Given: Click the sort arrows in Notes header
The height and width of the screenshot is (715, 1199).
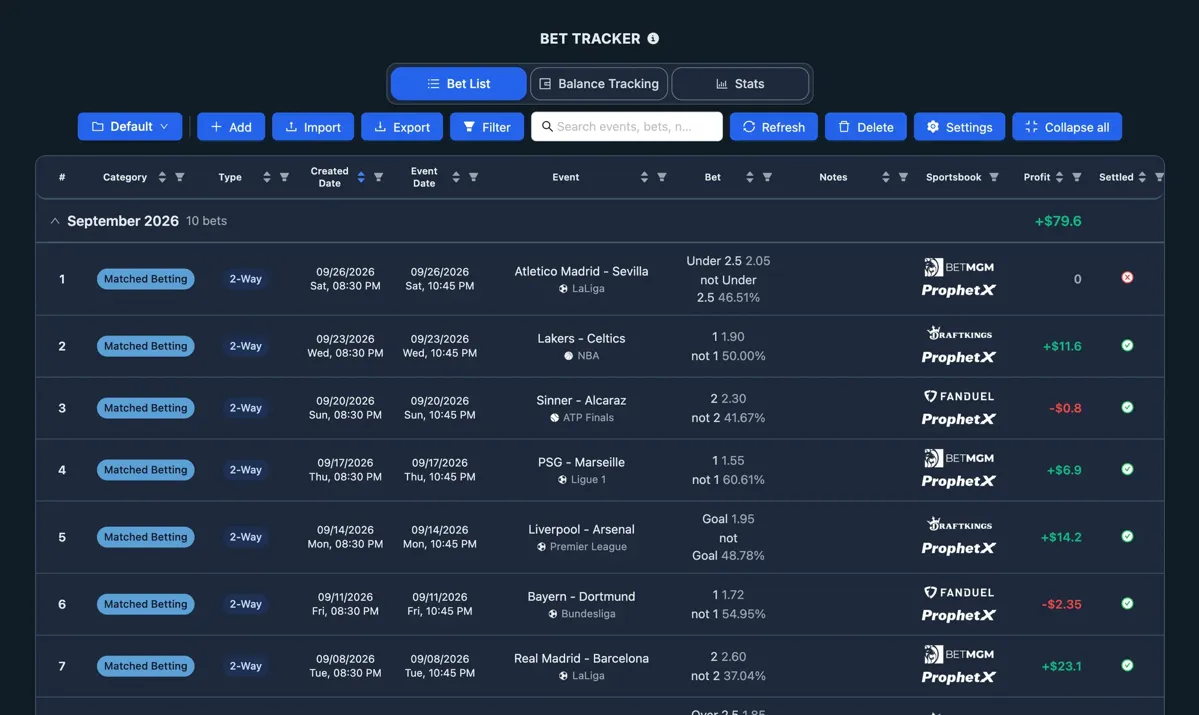Looking at the screenshot, I should point(885,177).
